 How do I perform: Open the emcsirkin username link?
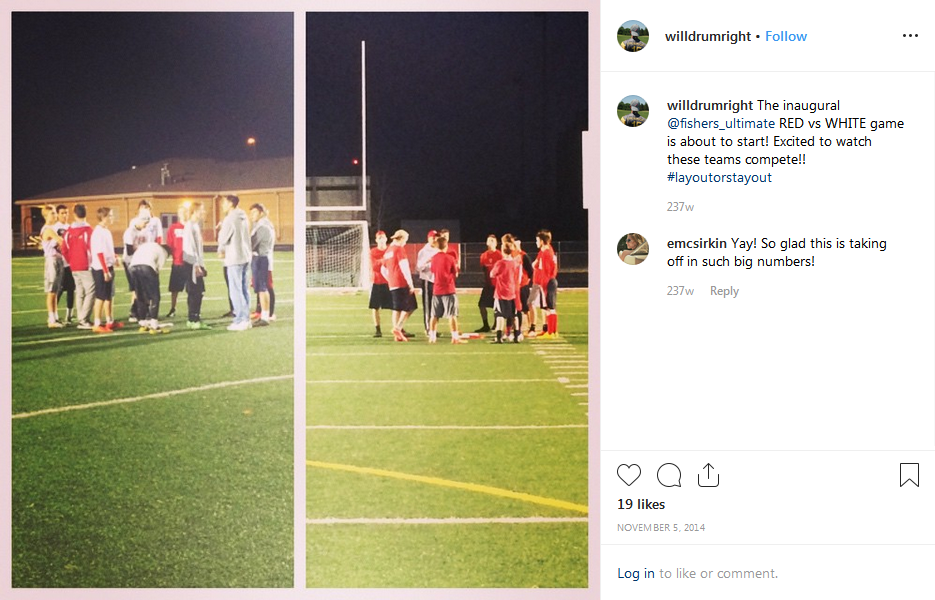(696, 243)
